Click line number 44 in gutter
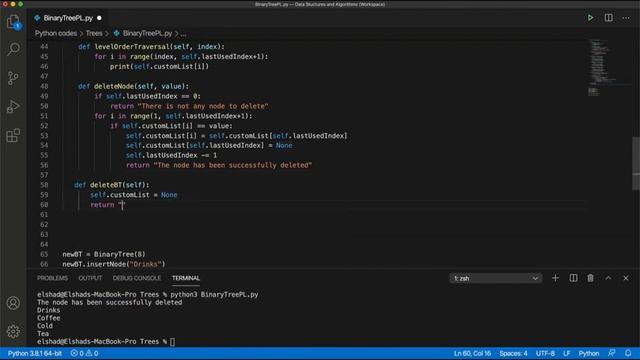The height and width of the screenshot is (360, 640). tap(44, 47)
